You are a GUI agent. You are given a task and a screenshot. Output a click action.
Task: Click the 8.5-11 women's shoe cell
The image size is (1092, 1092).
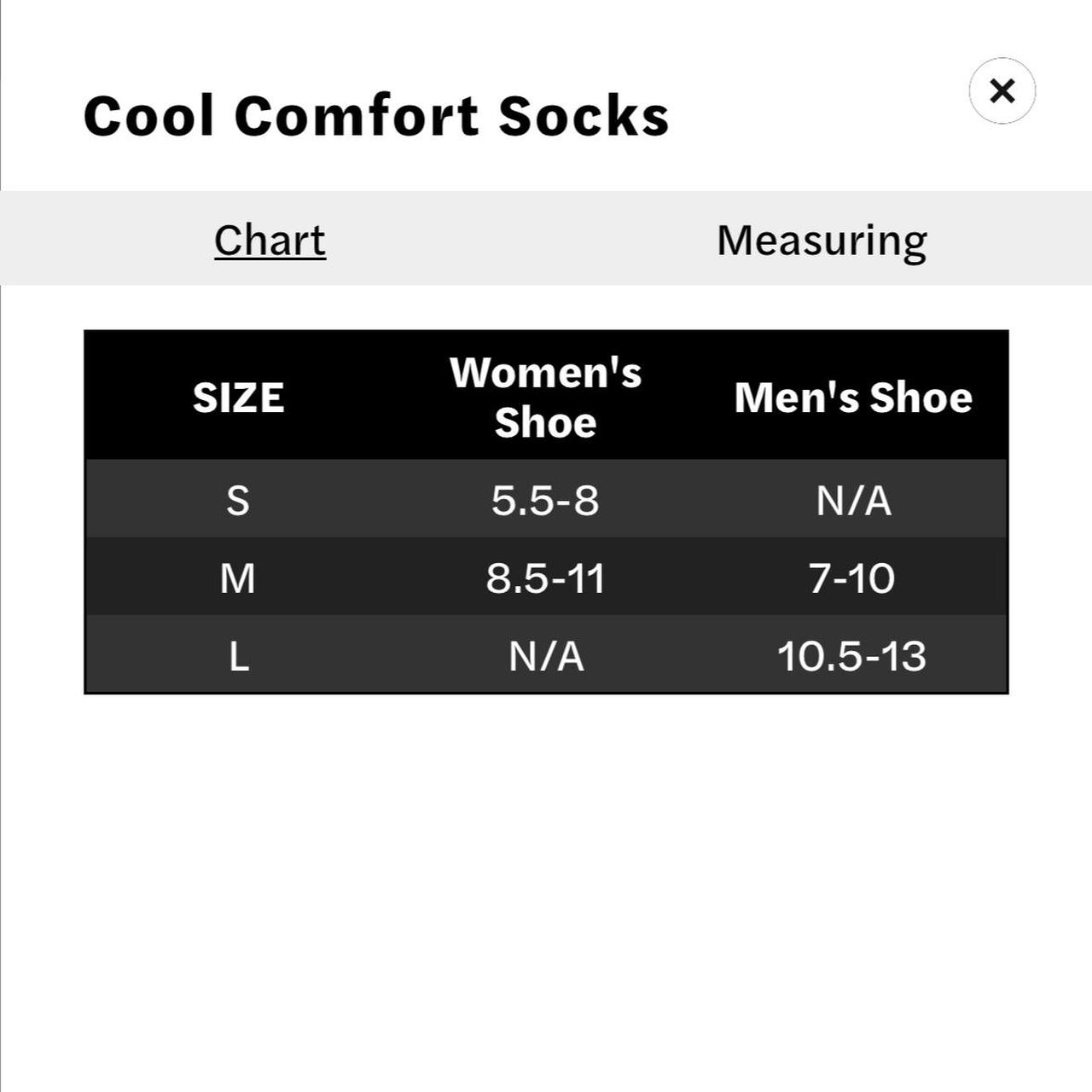[546, 578]
